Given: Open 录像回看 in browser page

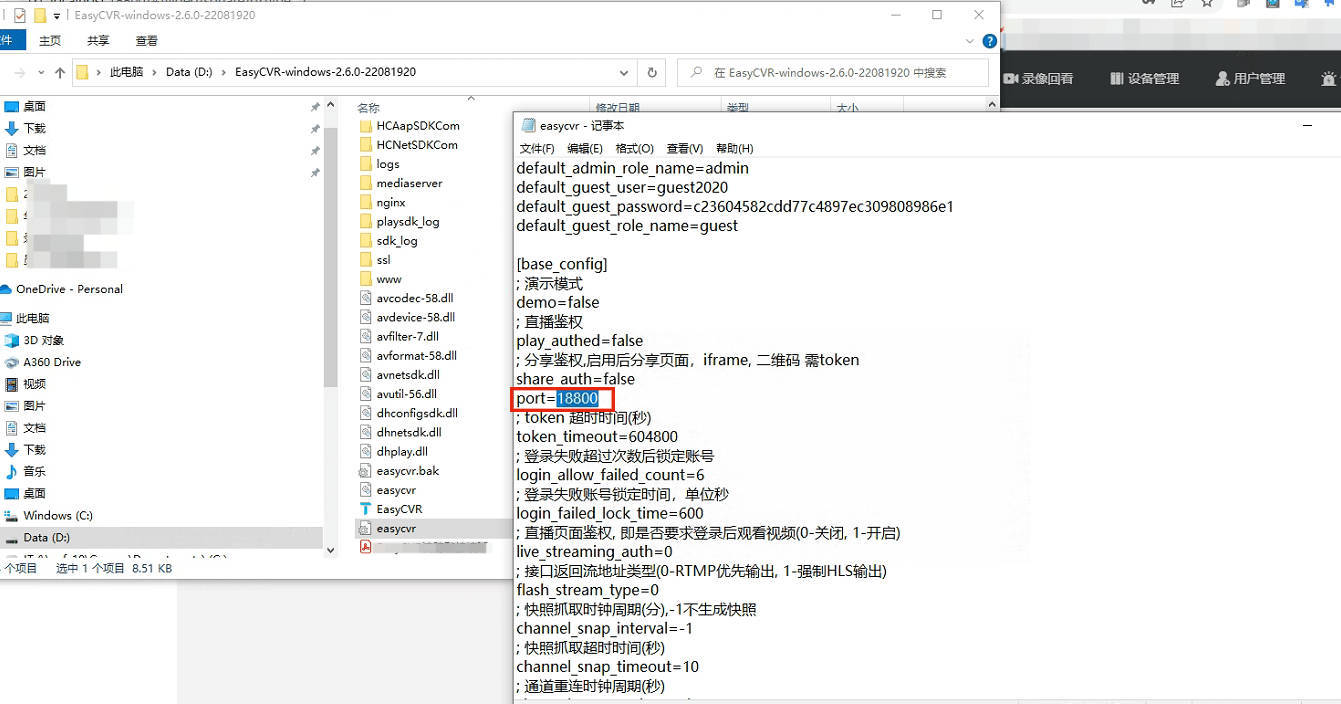Looking at the screenshot, I should coord(1038,78).
